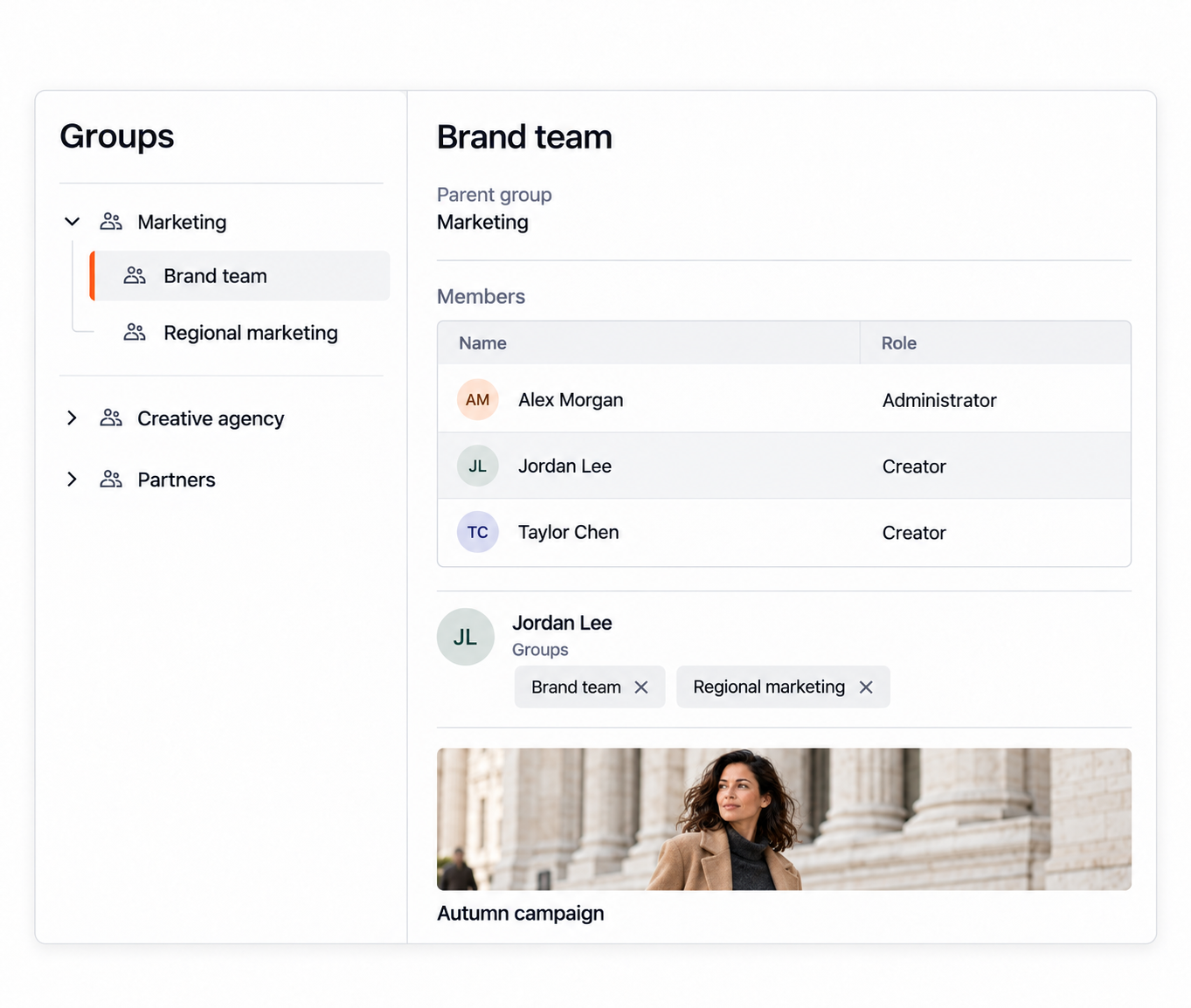
Task: Remove the Regional marketing chip
Action: coord(866,687)
